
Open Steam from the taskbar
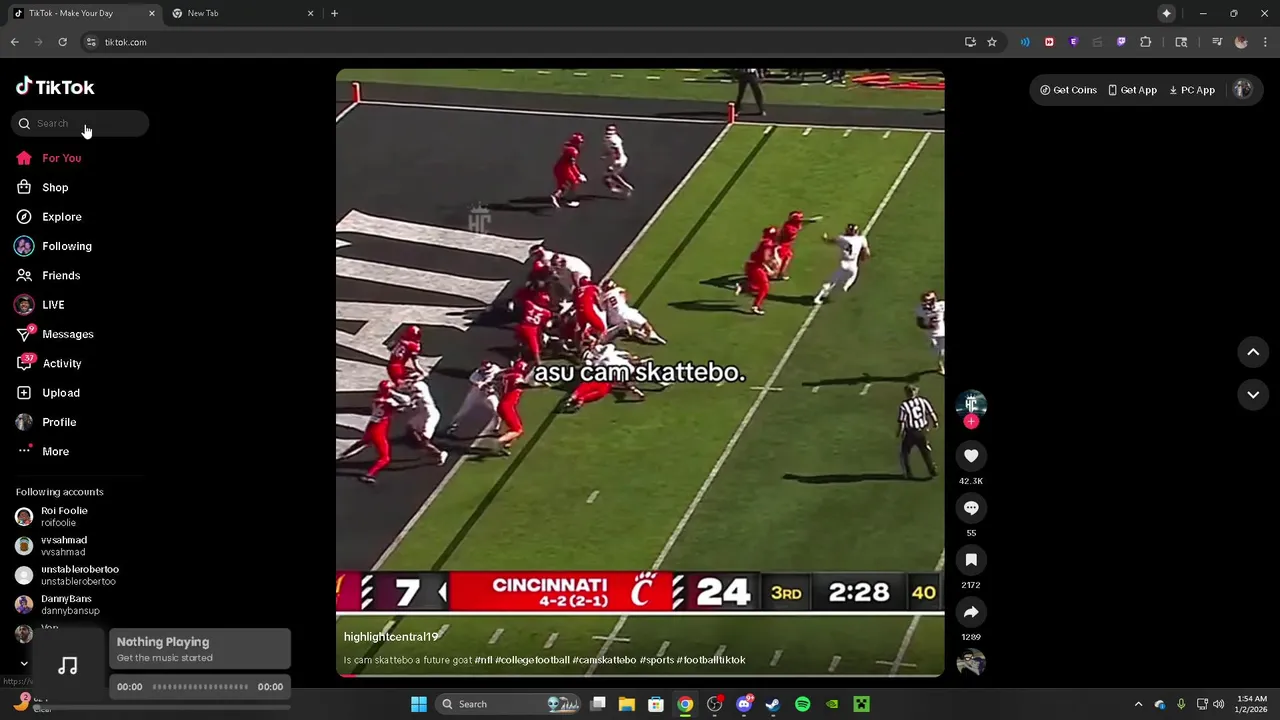(x=773, y=704)
